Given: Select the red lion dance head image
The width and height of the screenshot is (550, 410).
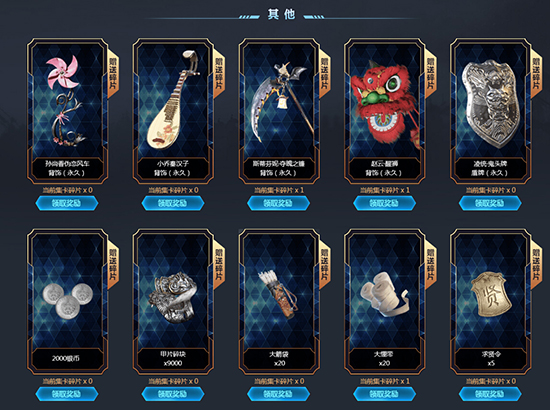Looking at the screenshot, I should tap(384, 102).
